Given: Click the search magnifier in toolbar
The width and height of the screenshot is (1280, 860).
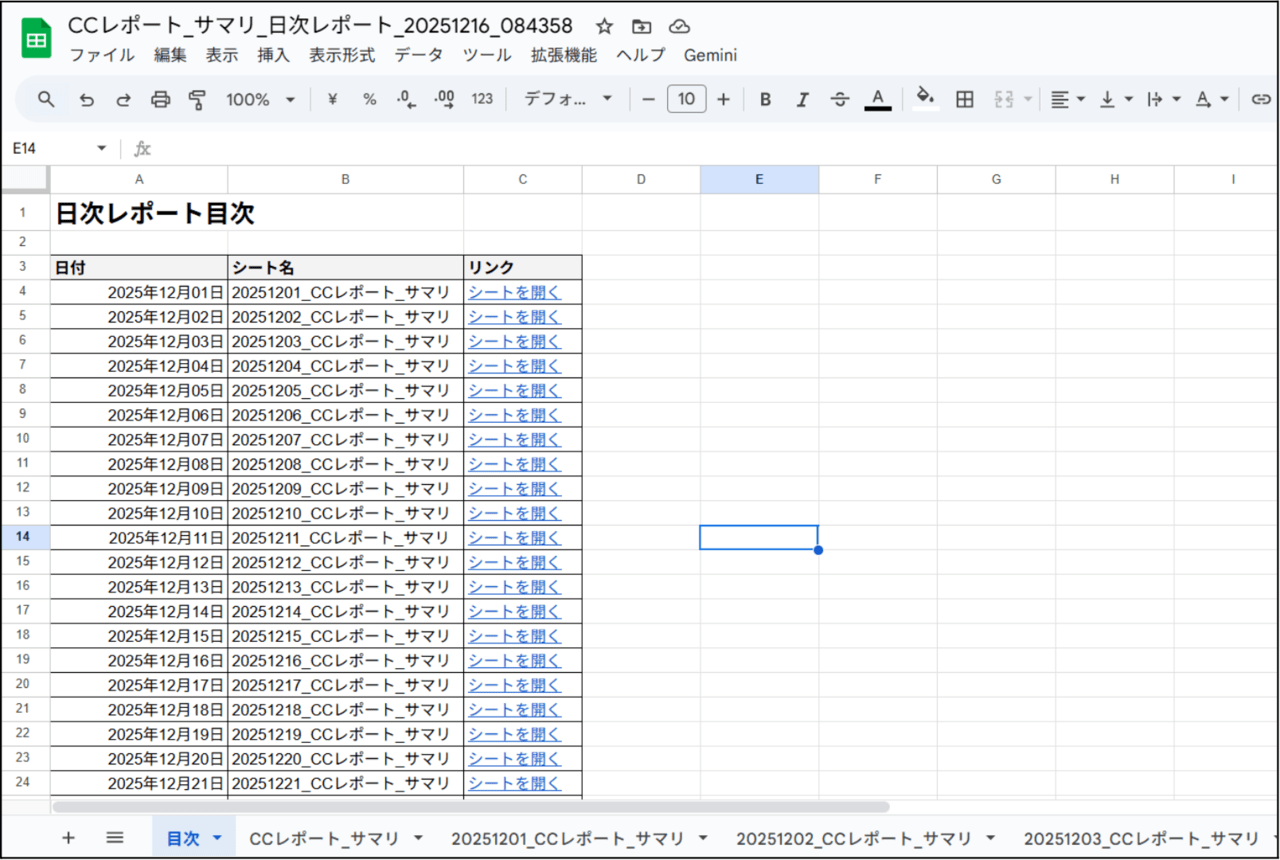Looking at the screenshot, I should (x=47, y=99).
